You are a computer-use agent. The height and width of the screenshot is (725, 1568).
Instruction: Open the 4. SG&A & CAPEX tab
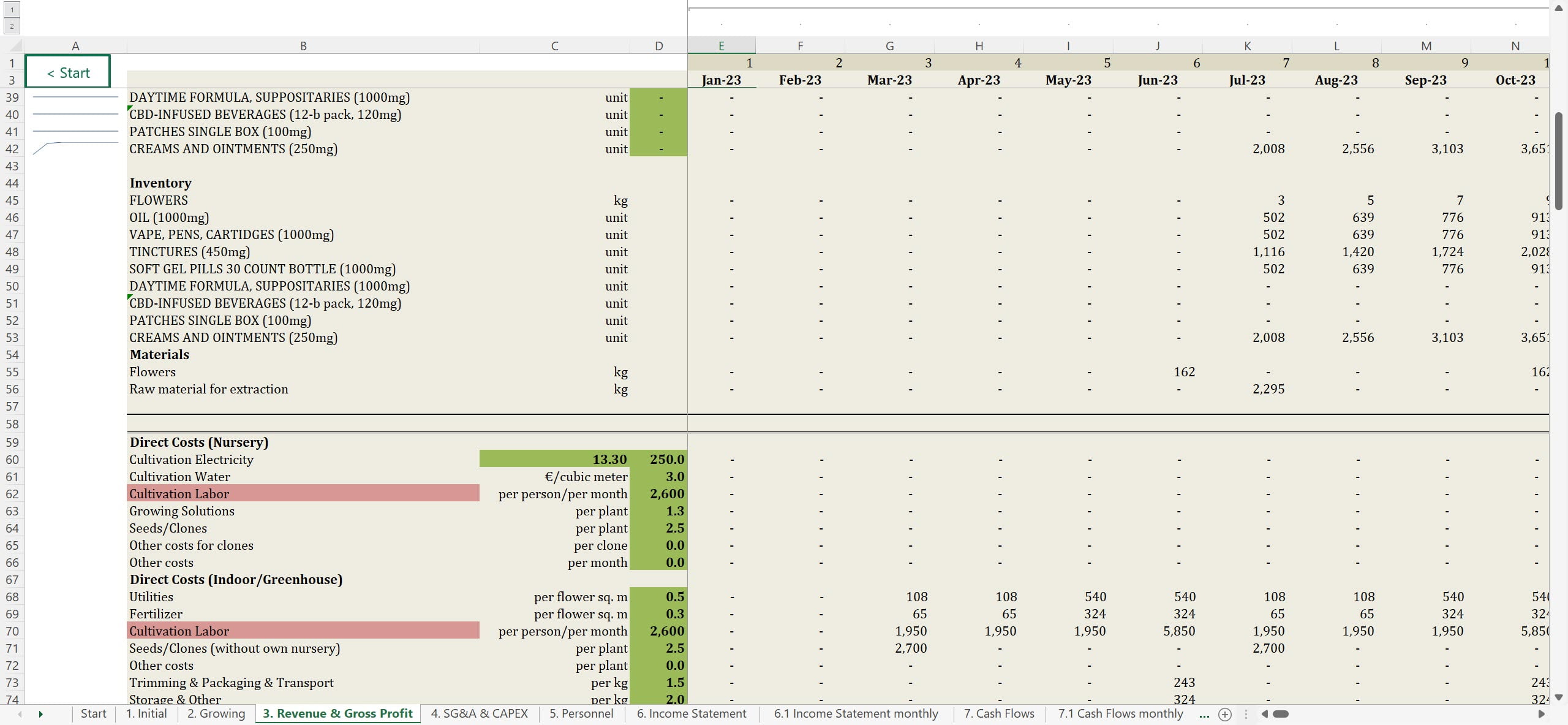click(479, 713)
